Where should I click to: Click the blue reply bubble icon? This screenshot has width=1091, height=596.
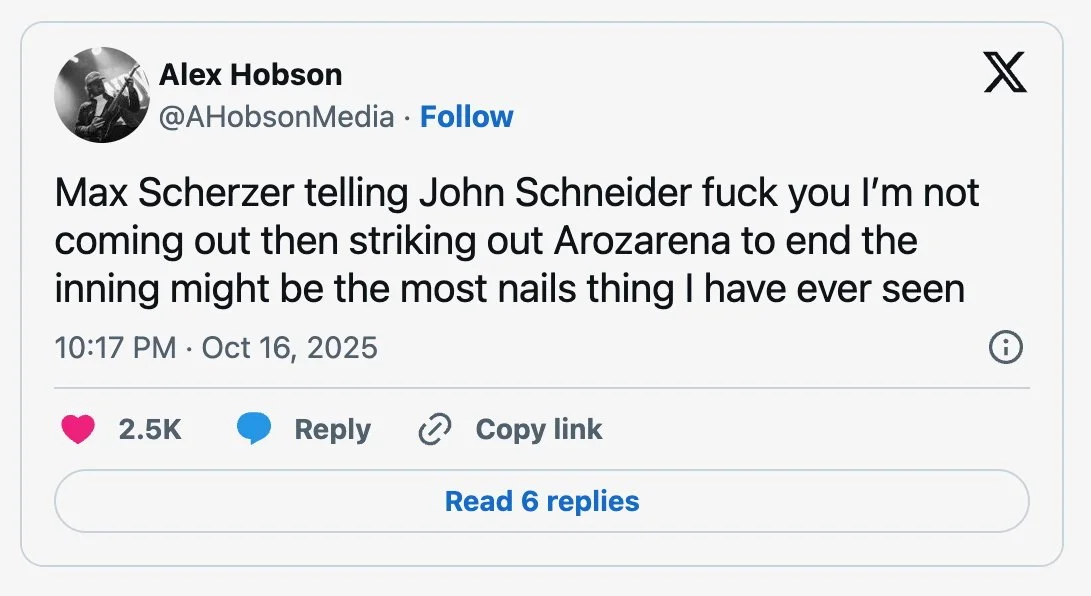tap(255, 430)
